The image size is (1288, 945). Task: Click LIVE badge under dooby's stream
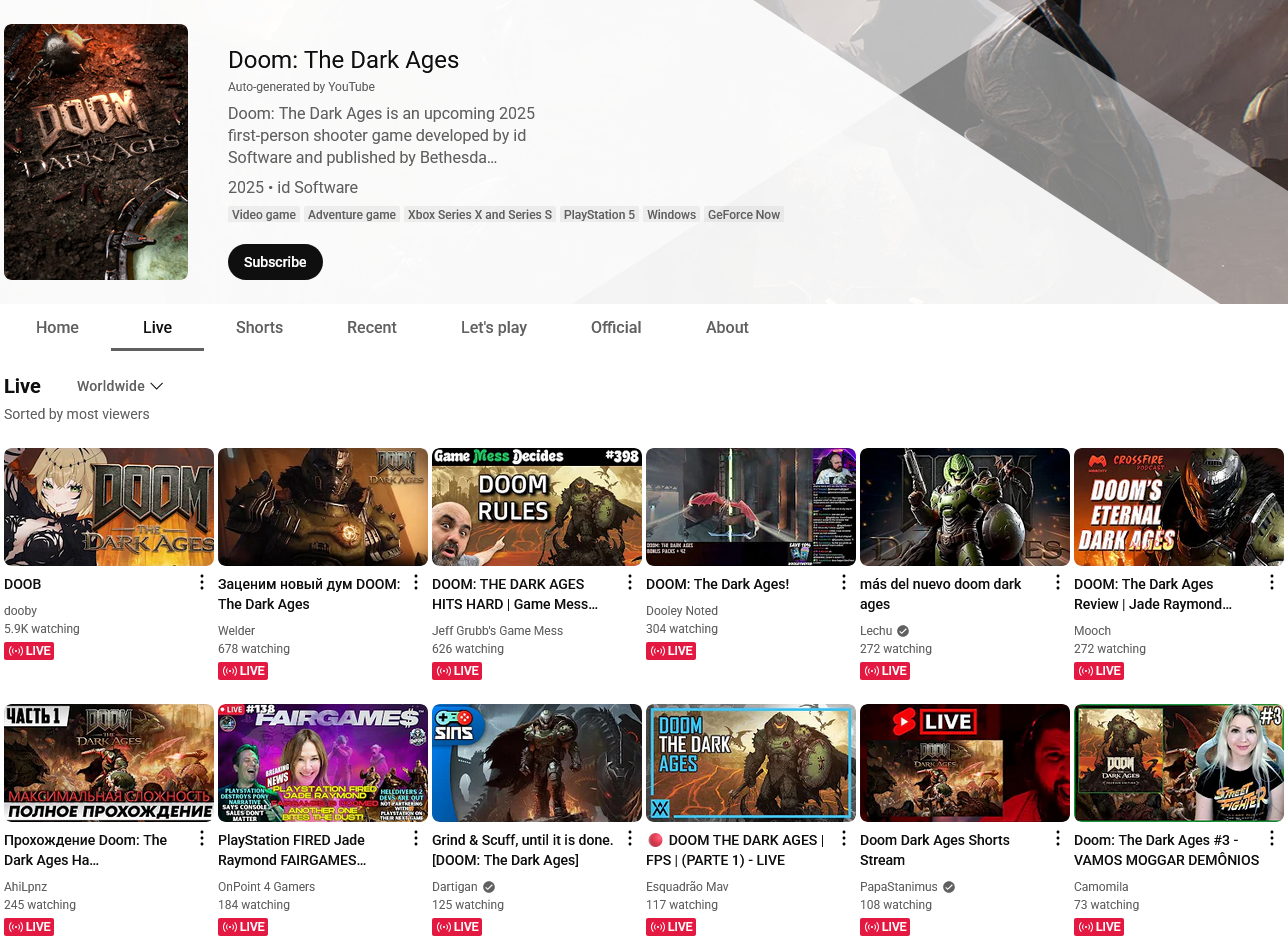[x=29, y=651]
